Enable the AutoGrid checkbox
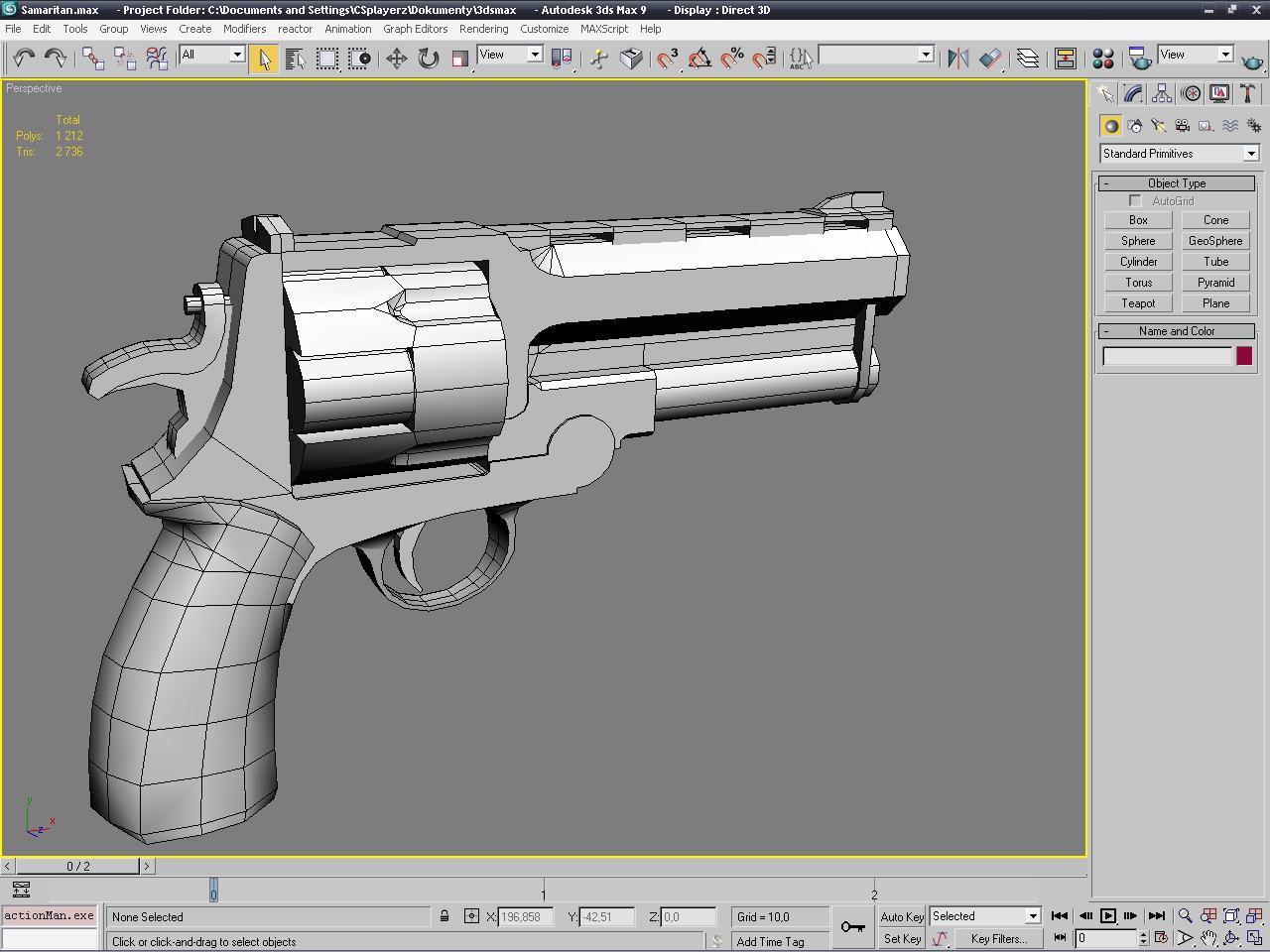 (1135, 201)
